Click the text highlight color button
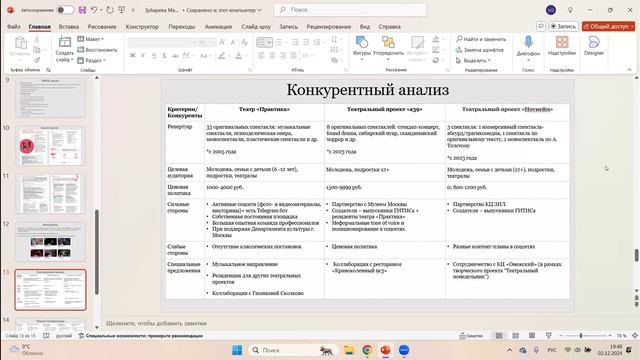Image resolution: width=640 pixels, height=360 pixels. [221, 56]
